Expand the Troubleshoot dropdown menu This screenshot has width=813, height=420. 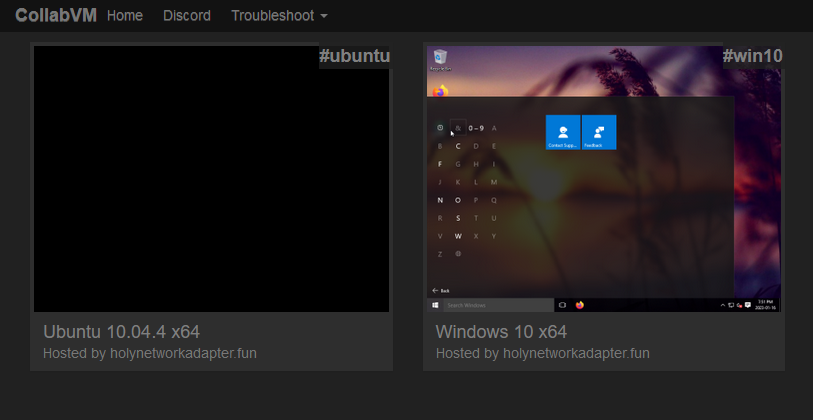coord(279,16)
